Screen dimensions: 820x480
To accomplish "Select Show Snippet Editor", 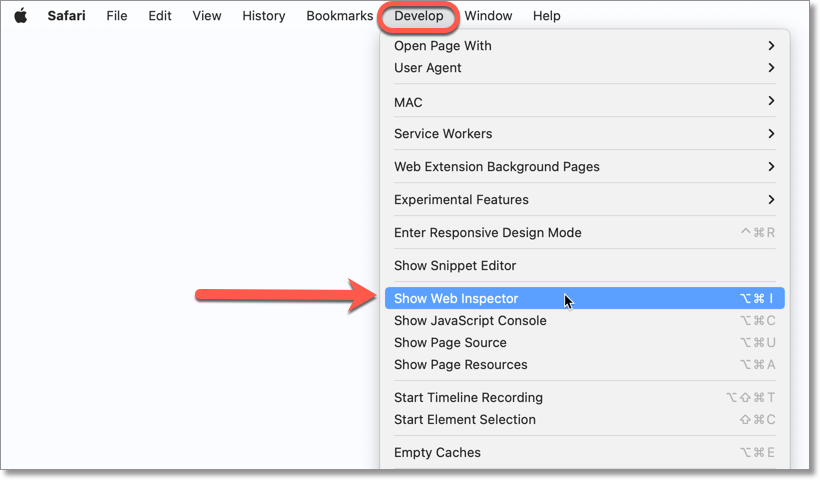I will point(585,266).
